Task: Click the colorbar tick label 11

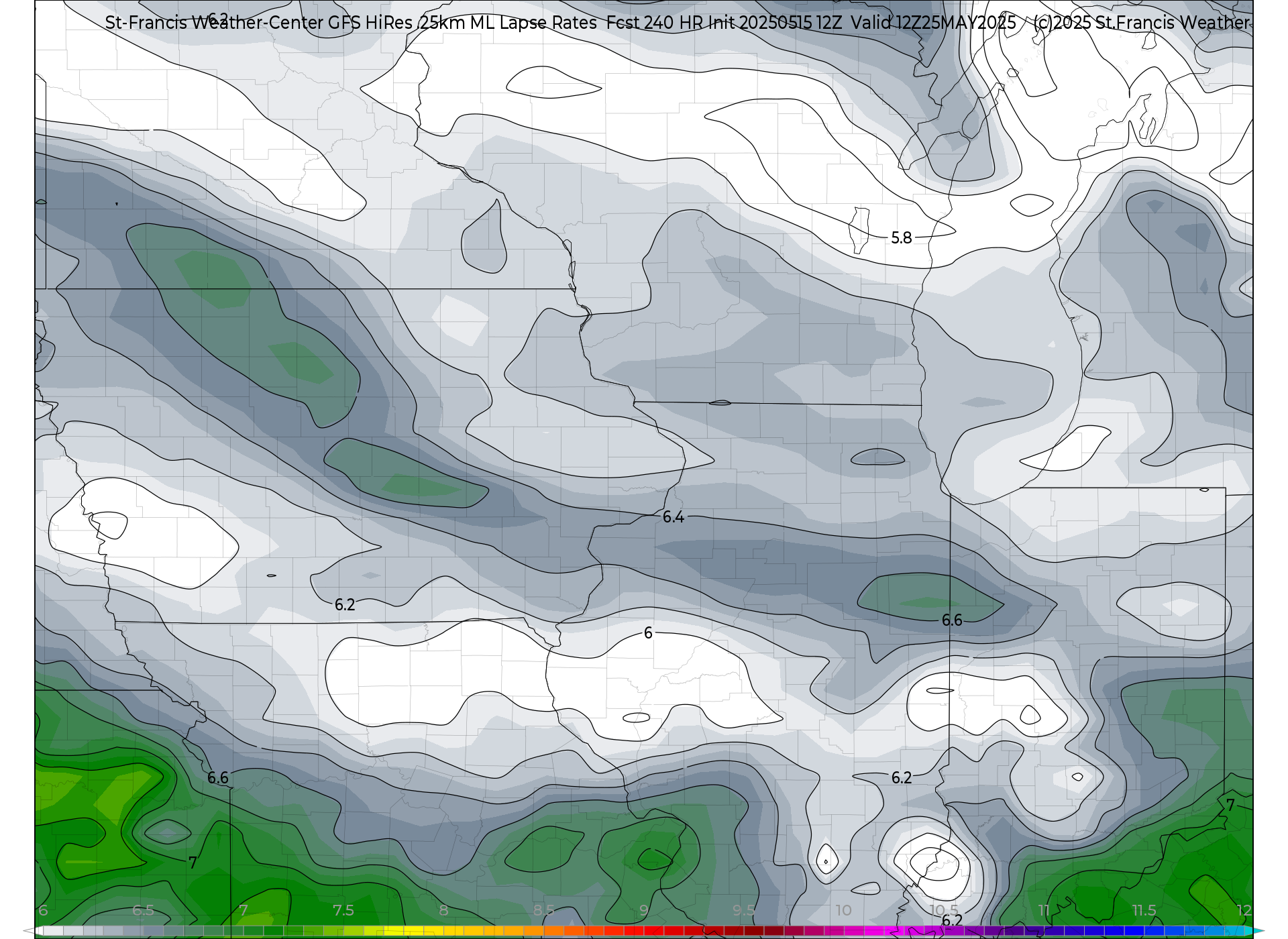Action: (1044, 910)
